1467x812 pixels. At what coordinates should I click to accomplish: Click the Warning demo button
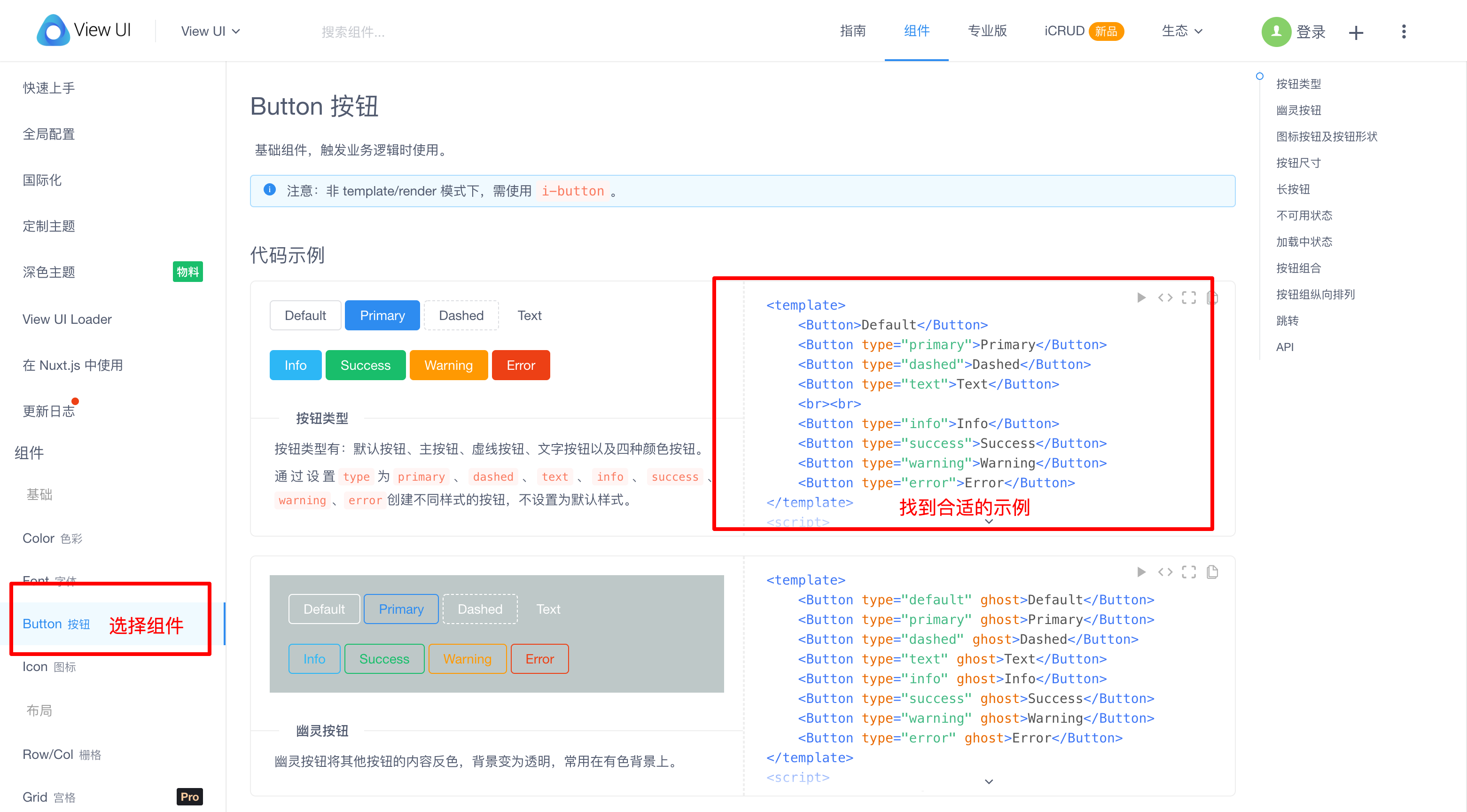pos(448,365)
